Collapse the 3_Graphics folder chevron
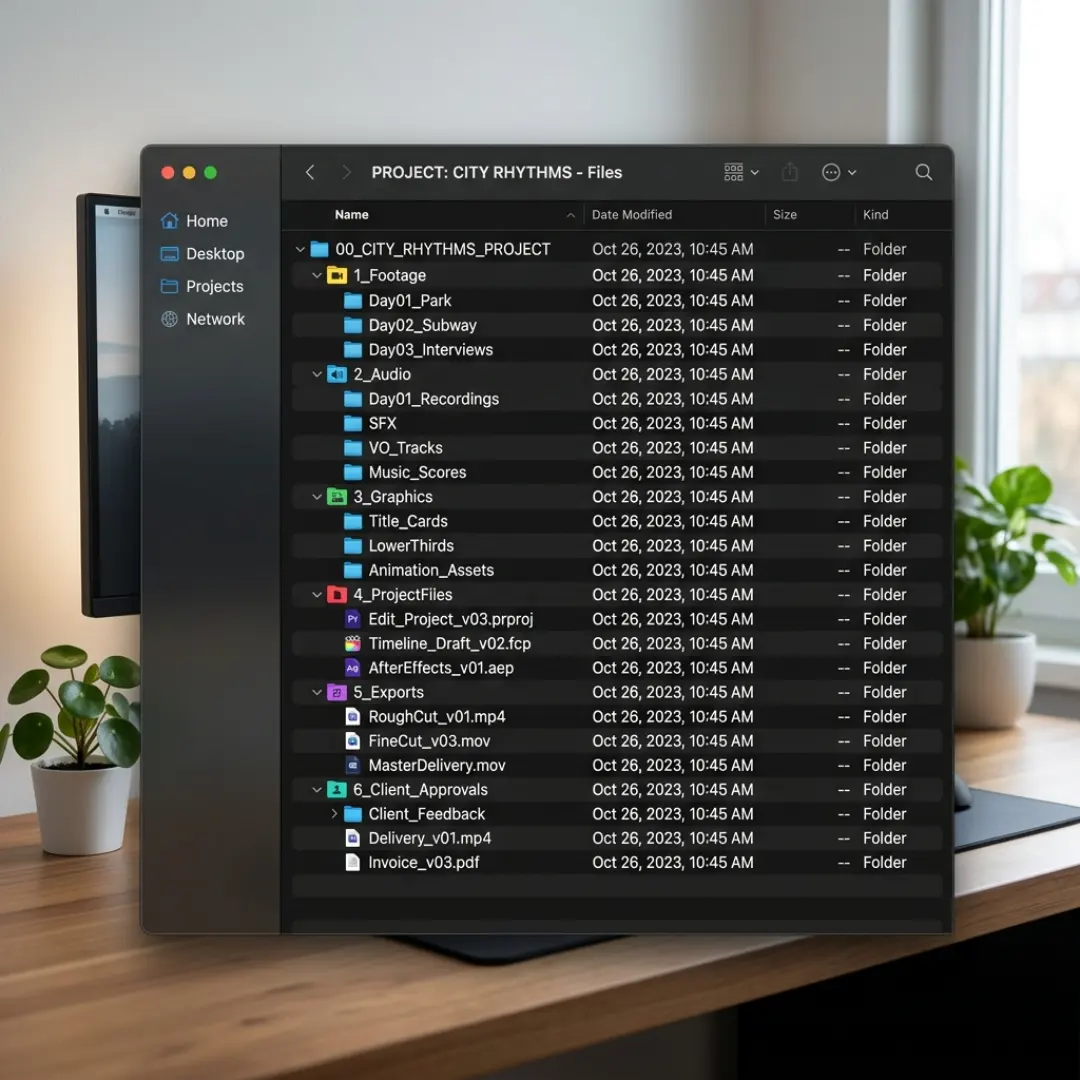Viewport: 1080px width, 1080px height. [317, 497]
